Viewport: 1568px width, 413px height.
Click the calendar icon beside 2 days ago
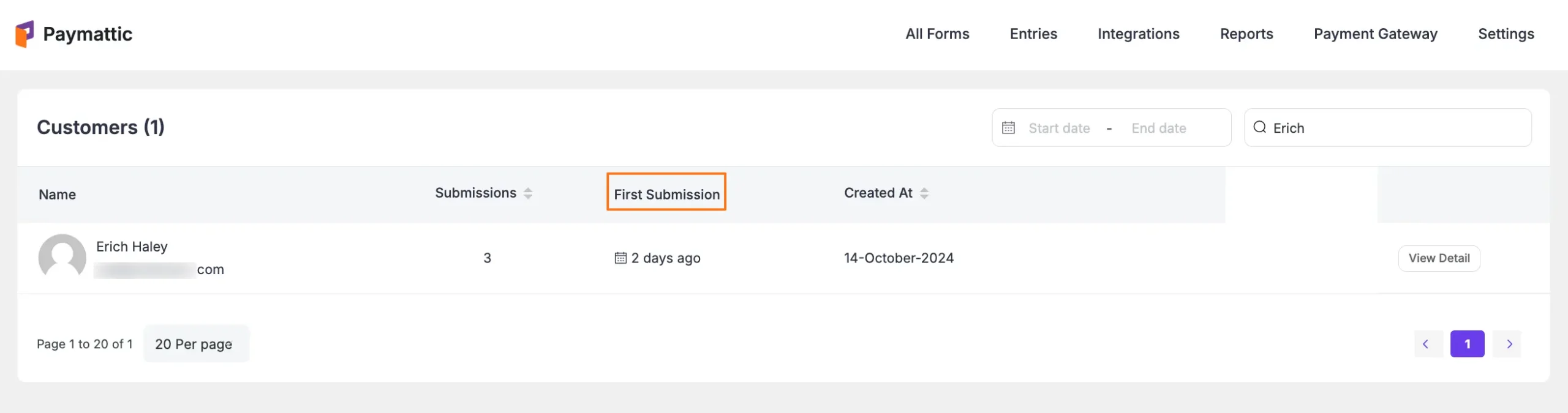coord(620,258)
